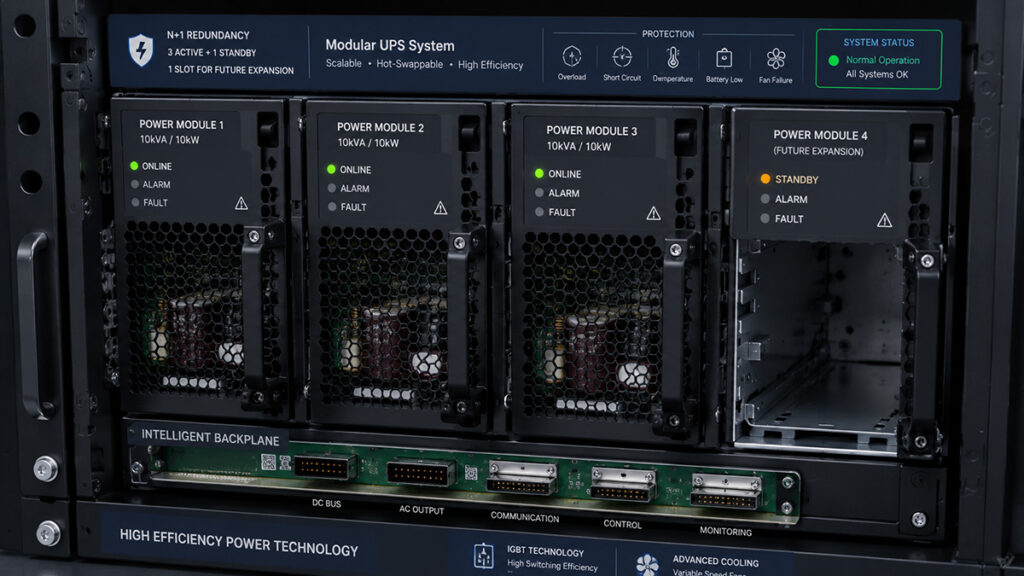Click Power Module 3 ALARM LED
This screenshot has height=576, width=1024.
point(539,193)
